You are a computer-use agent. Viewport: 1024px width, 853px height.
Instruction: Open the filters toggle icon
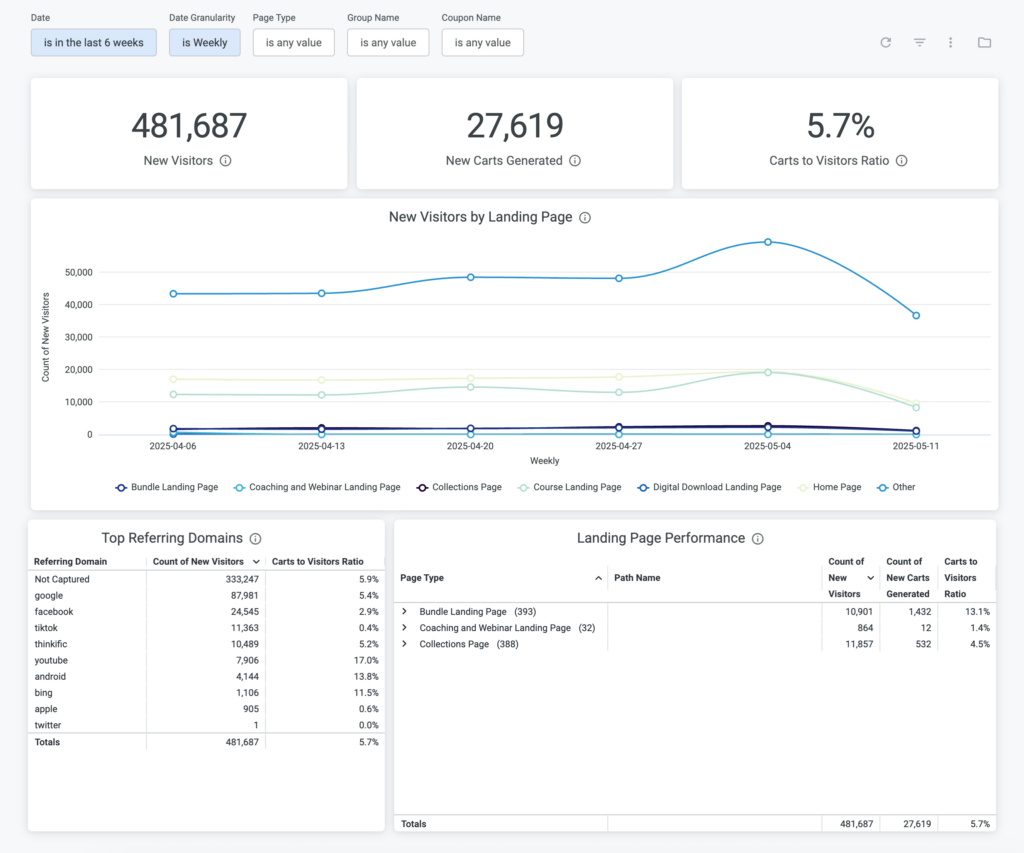919,43
